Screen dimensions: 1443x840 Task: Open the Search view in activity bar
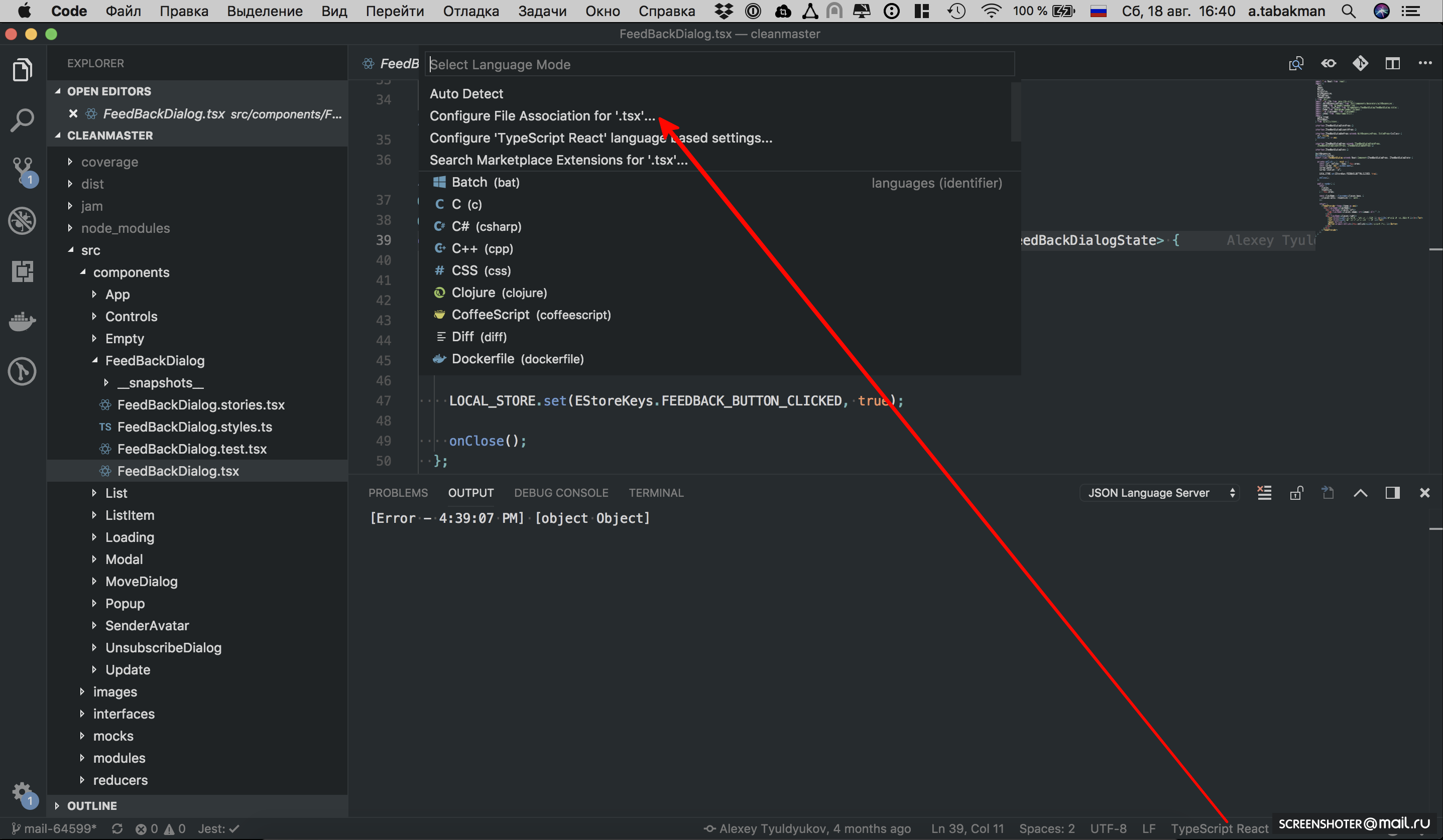click(22, 119)
